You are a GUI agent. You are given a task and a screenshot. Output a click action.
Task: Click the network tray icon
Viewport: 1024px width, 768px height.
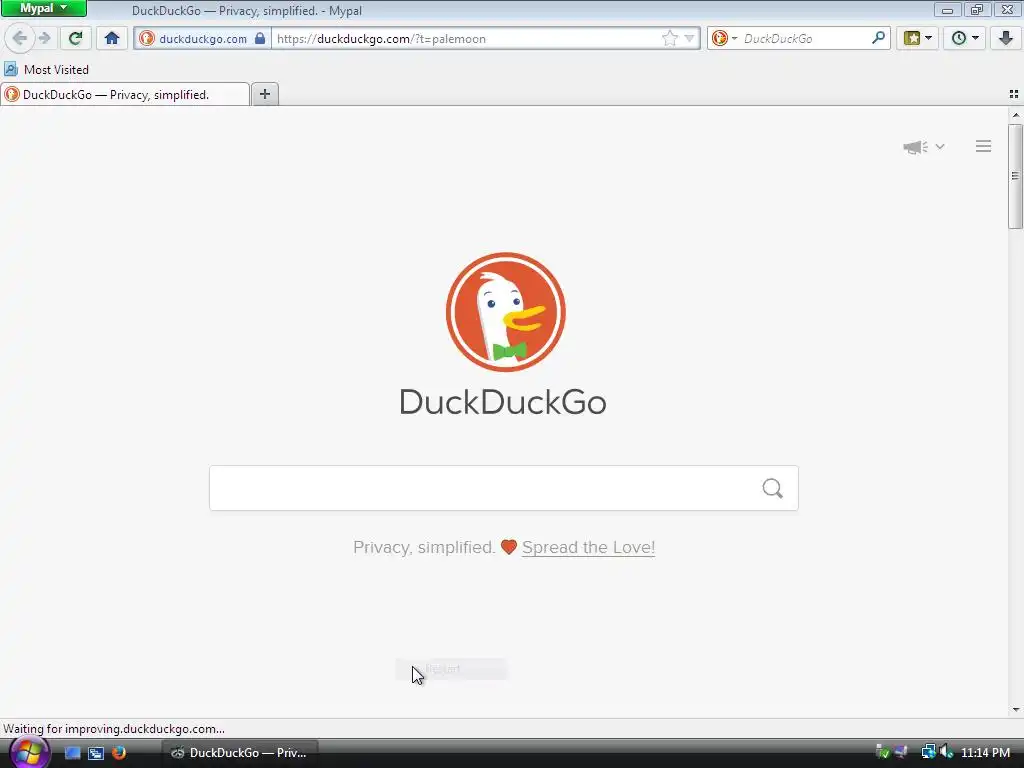click(928, 752)
